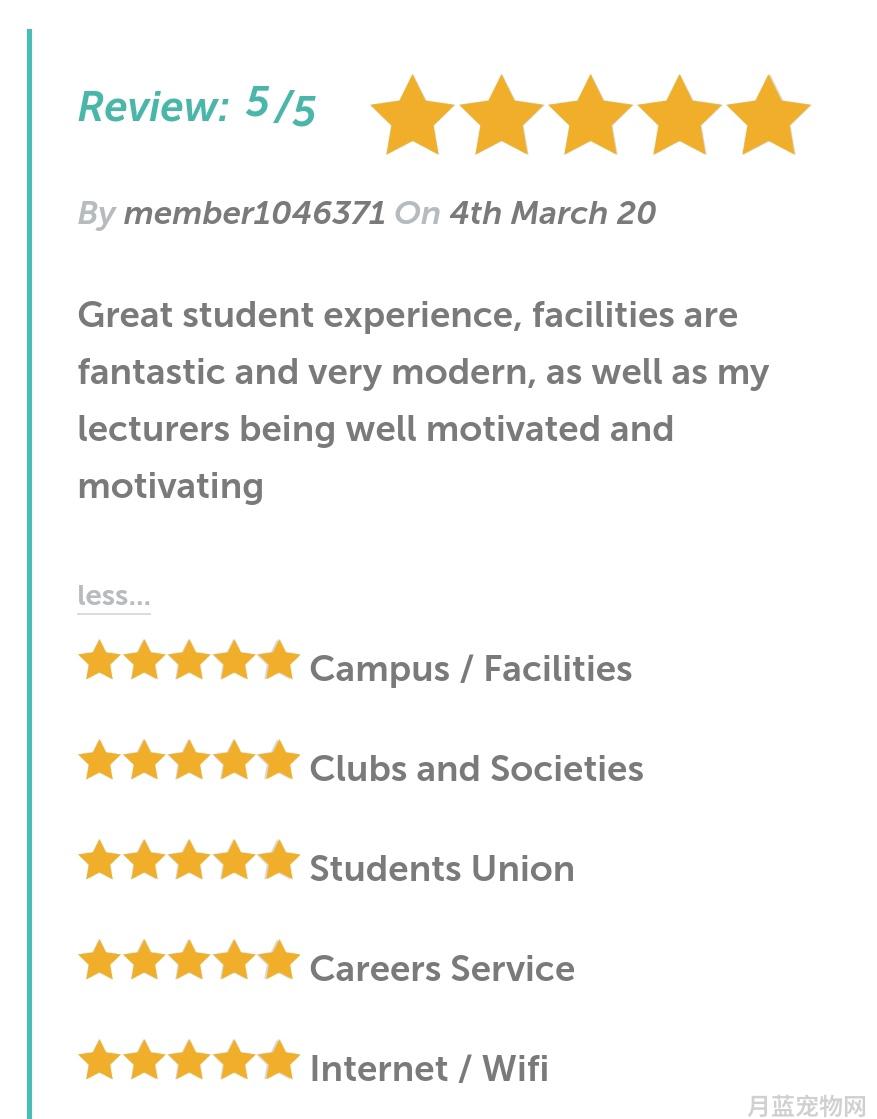The width and height of the screenshot is (877, 1119).
Task: Click the Campus / Facilities label
Action: 471,669
